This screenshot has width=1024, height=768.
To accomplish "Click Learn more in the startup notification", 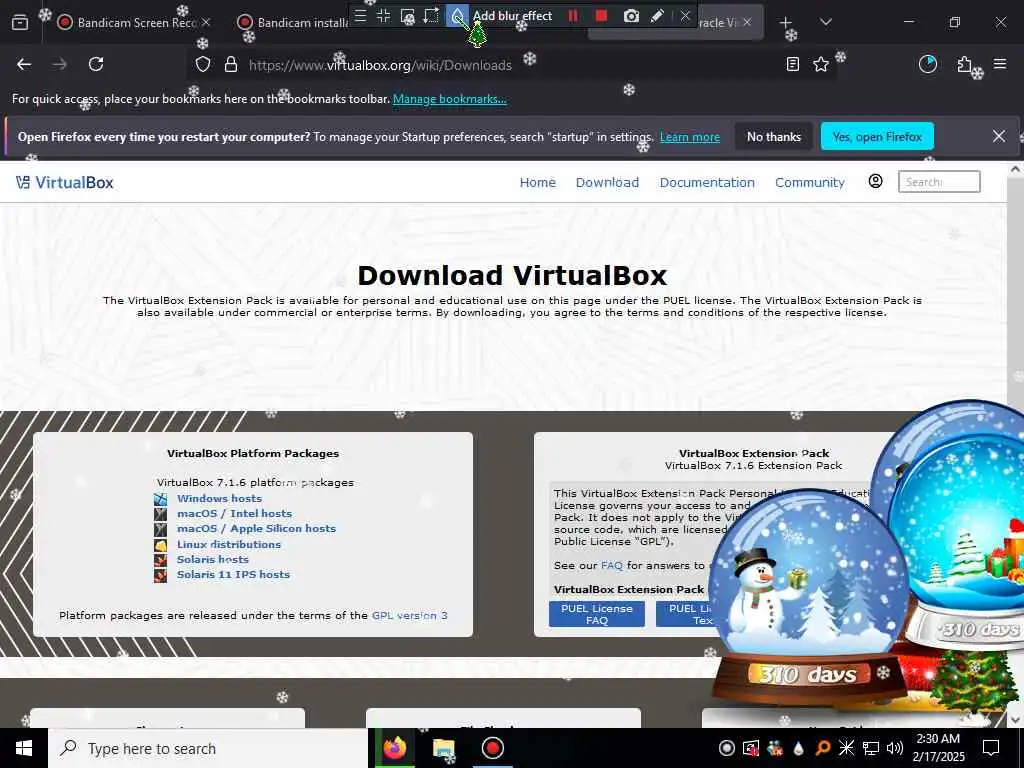I will coord(690,137).
